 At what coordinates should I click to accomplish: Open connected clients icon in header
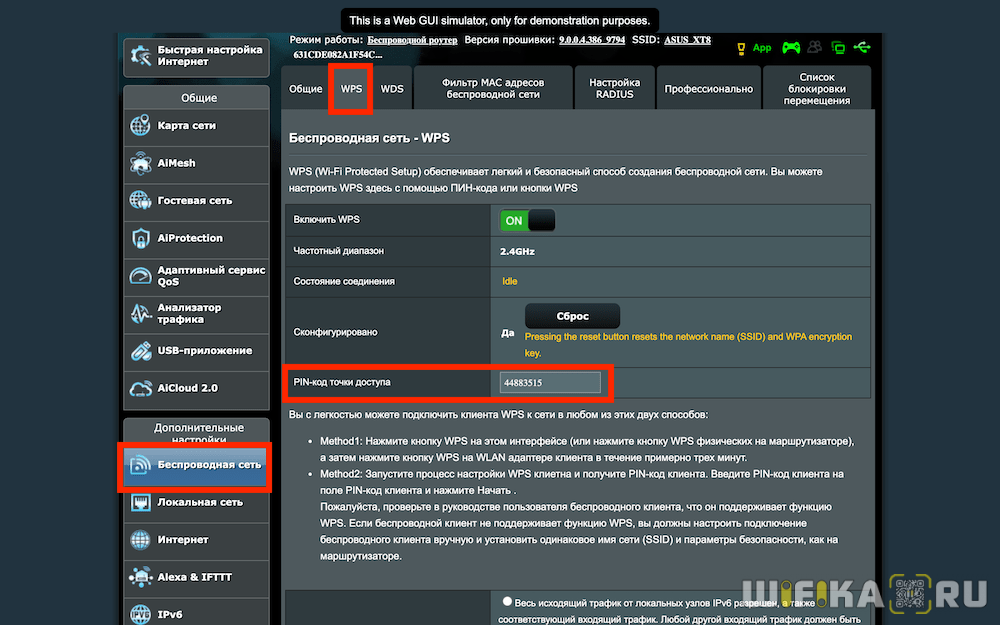click(x=815, y=47)
